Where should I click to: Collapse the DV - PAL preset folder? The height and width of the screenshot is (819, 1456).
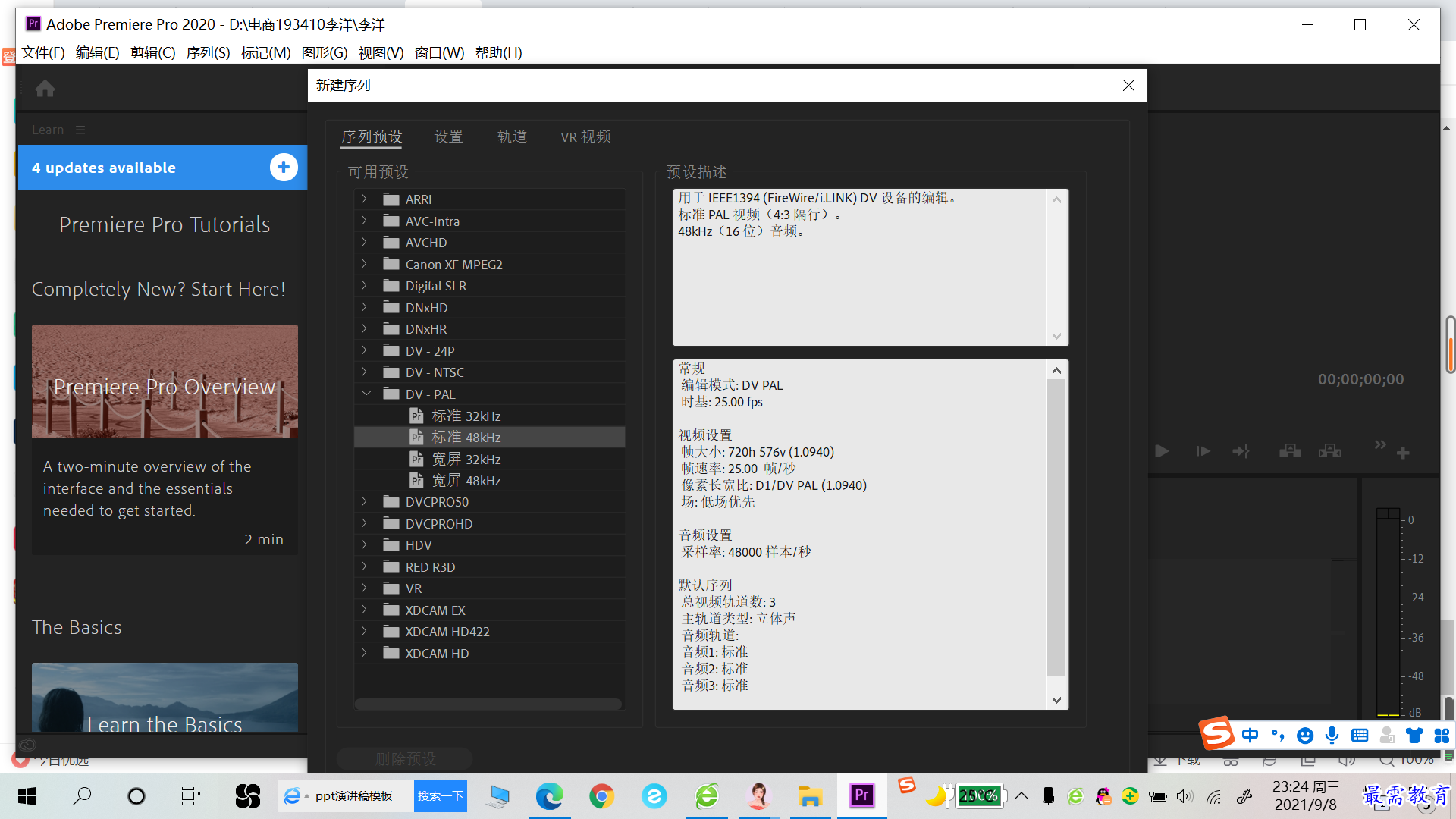click(x=366, y=394)
